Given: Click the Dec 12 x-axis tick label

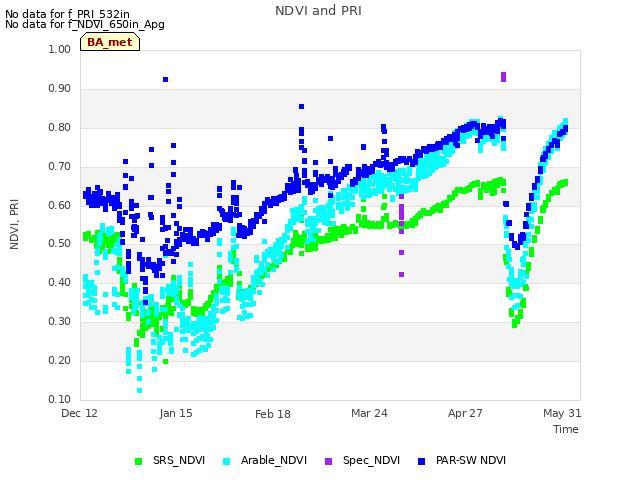Looking at the screenshot, I should coord(80,413).
